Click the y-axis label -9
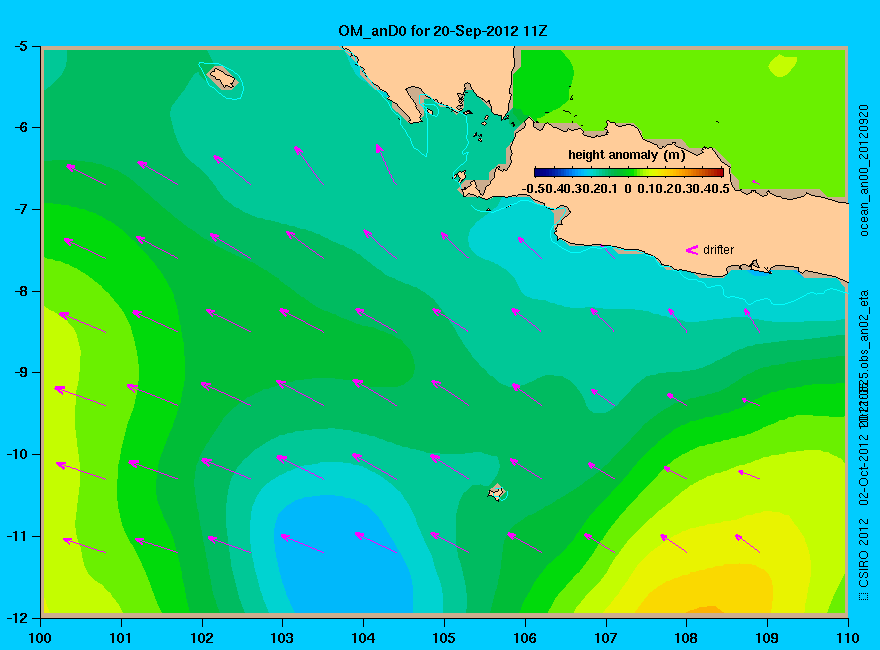Screen dimensions: 880x650 click(20, 372)
